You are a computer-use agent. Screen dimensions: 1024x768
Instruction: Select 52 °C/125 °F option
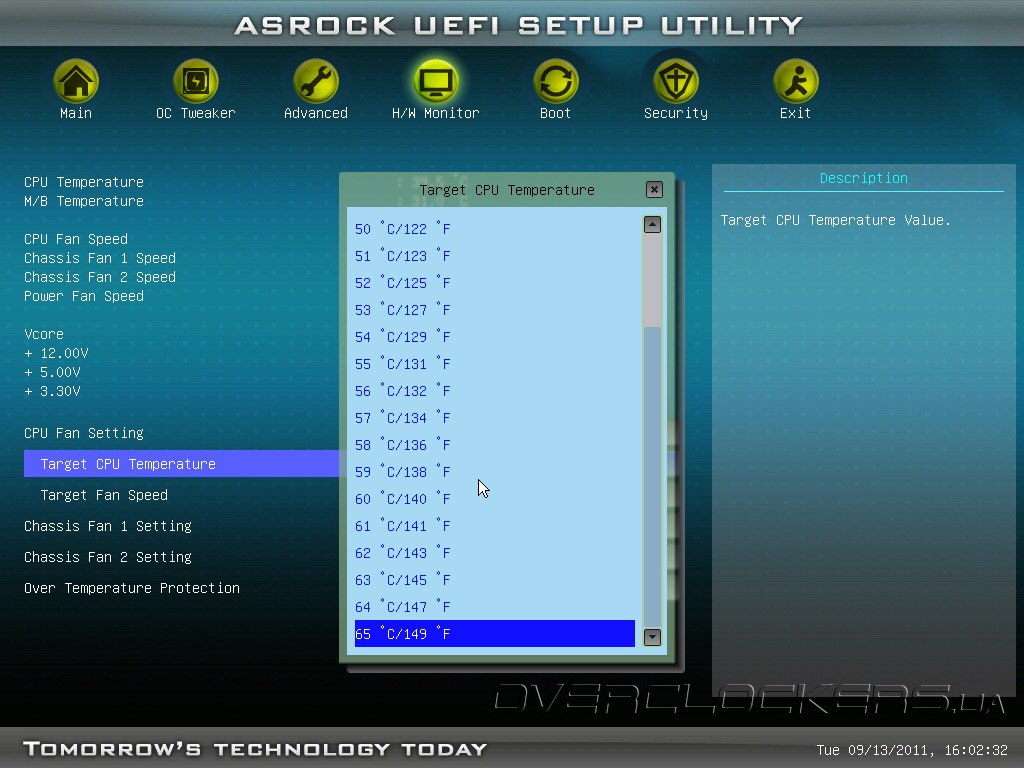coord(494,283)
